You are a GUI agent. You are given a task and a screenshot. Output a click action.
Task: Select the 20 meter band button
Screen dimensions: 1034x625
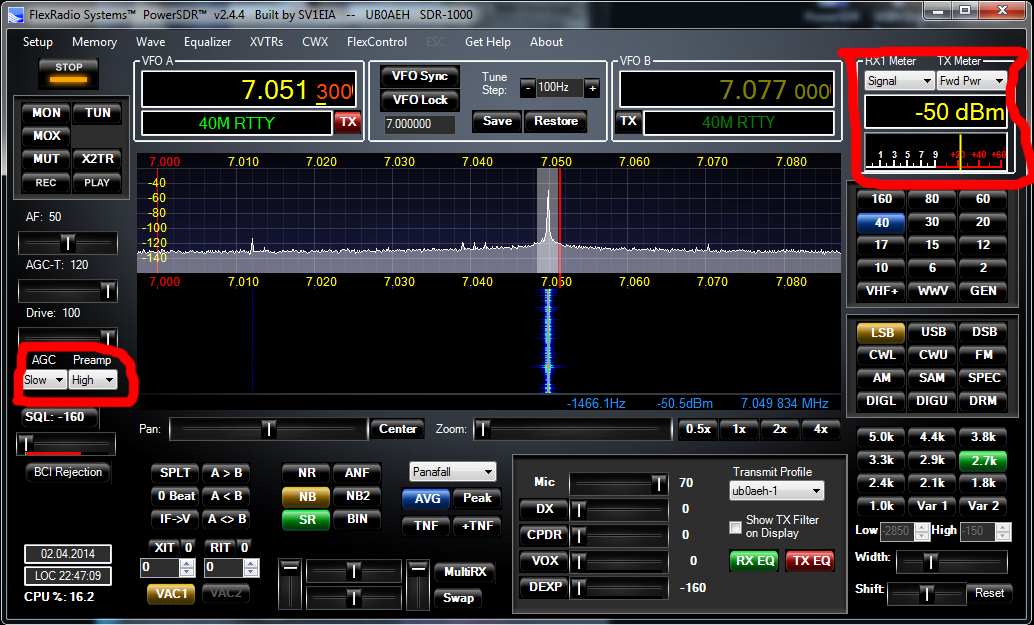click(983, 222)
